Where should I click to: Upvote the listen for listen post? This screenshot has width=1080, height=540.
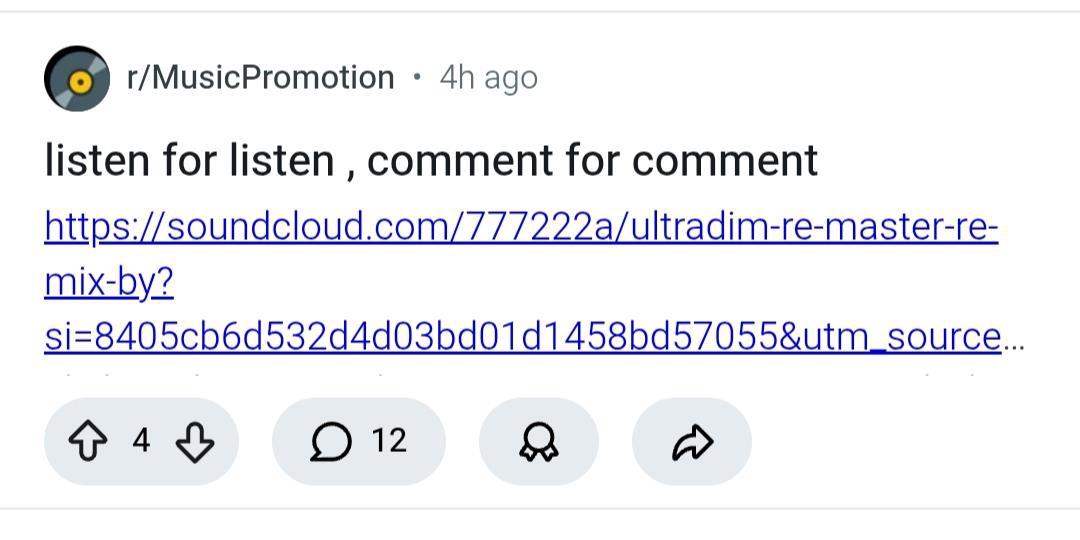click(x=87, y=441)
